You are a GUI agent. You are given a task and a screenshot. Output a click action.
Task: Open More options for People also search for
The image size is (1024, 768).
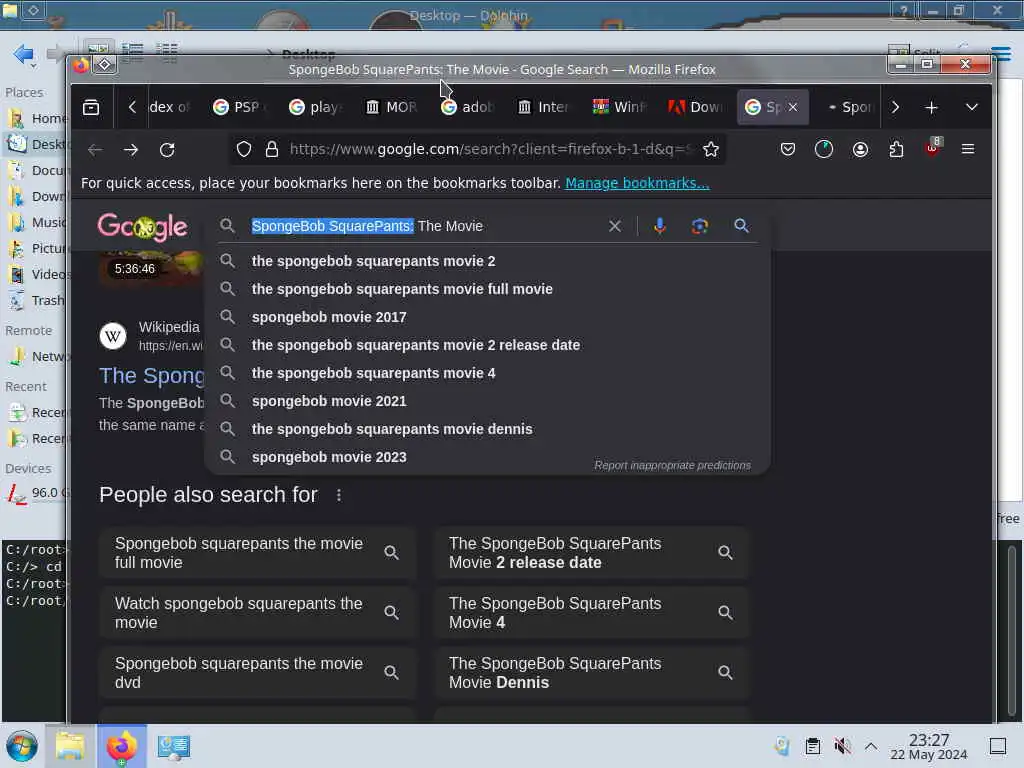coord(338,495)
